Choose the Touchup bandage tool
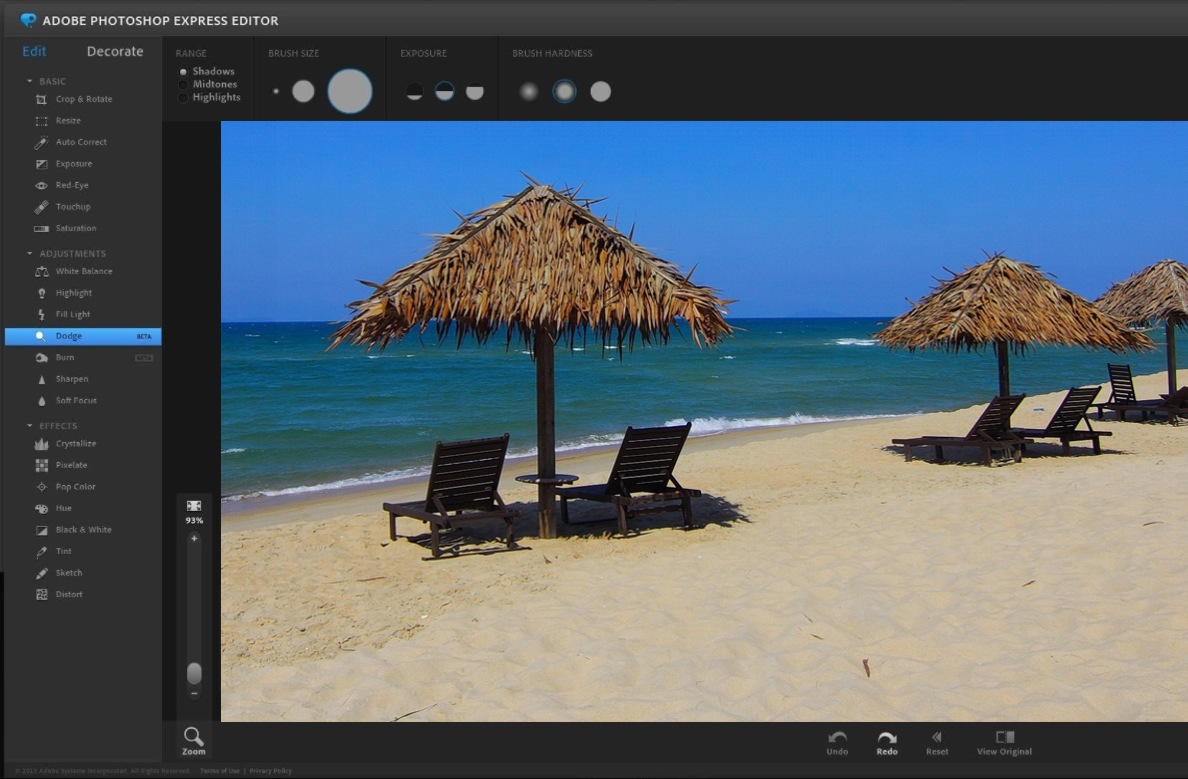Viewport: 1188px width, 779px height. pyautogui.click(x=42, y=207)
